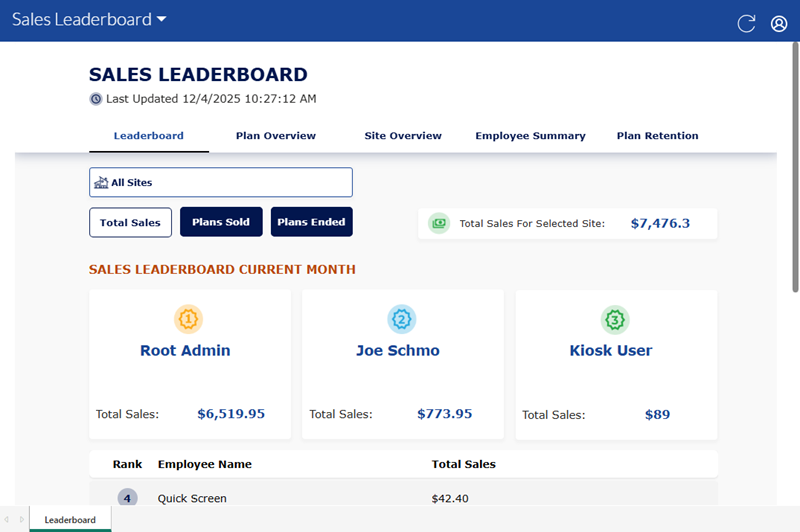Toggle the Plans Ended filter button
The image size is (800, 532).
[311, 222]
